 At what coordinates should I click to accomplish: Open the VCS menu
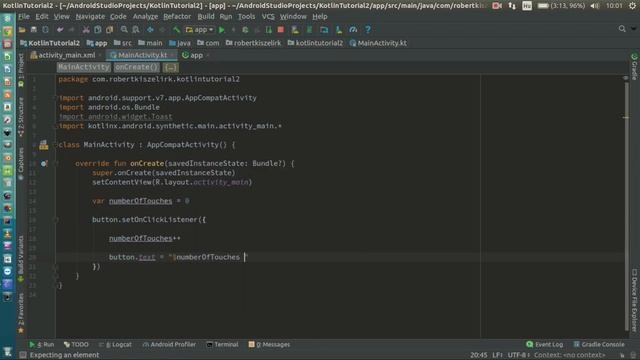[x=268, y=16]
